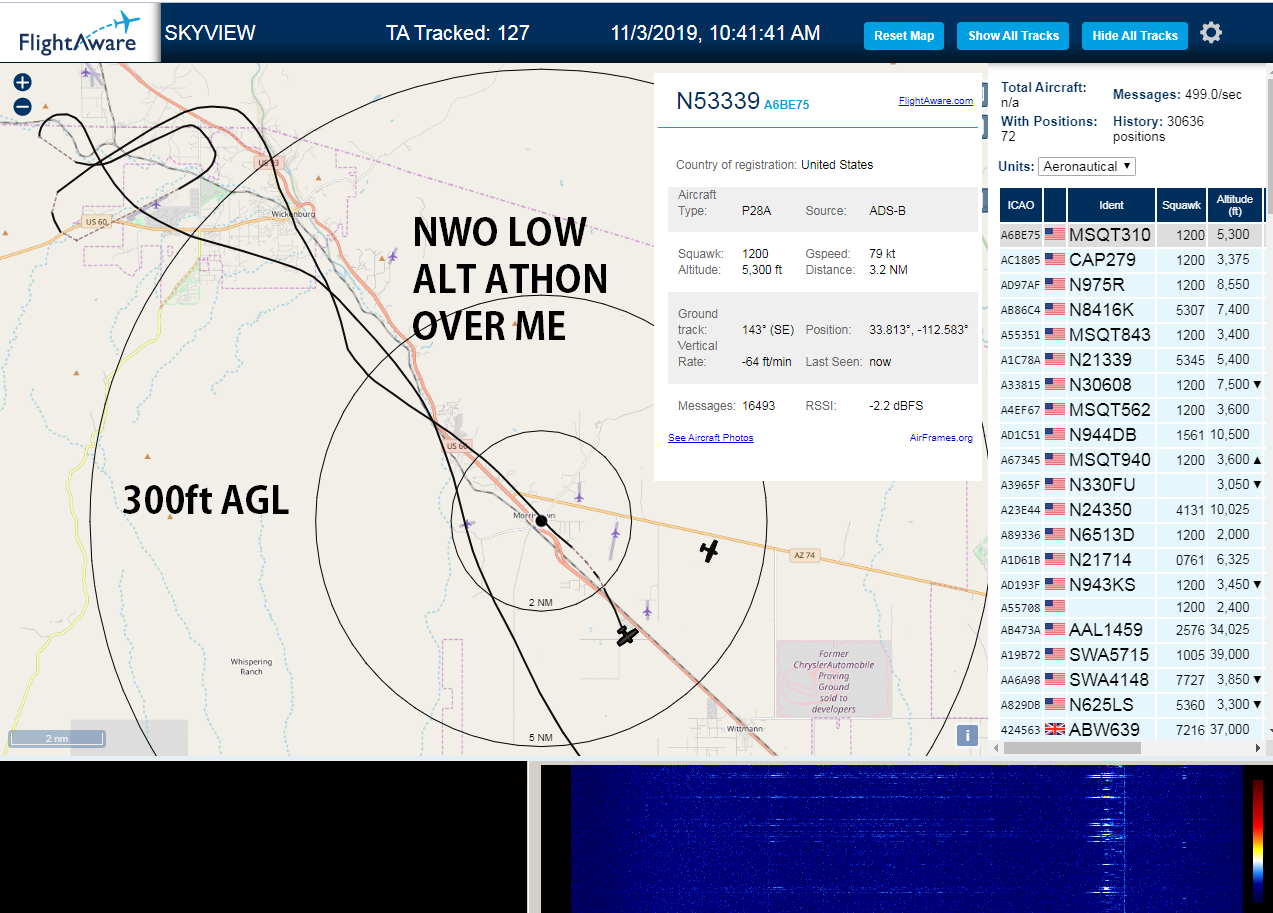Click the Reset Map button
Screen dimensions: 1273x913
[904, 36]
